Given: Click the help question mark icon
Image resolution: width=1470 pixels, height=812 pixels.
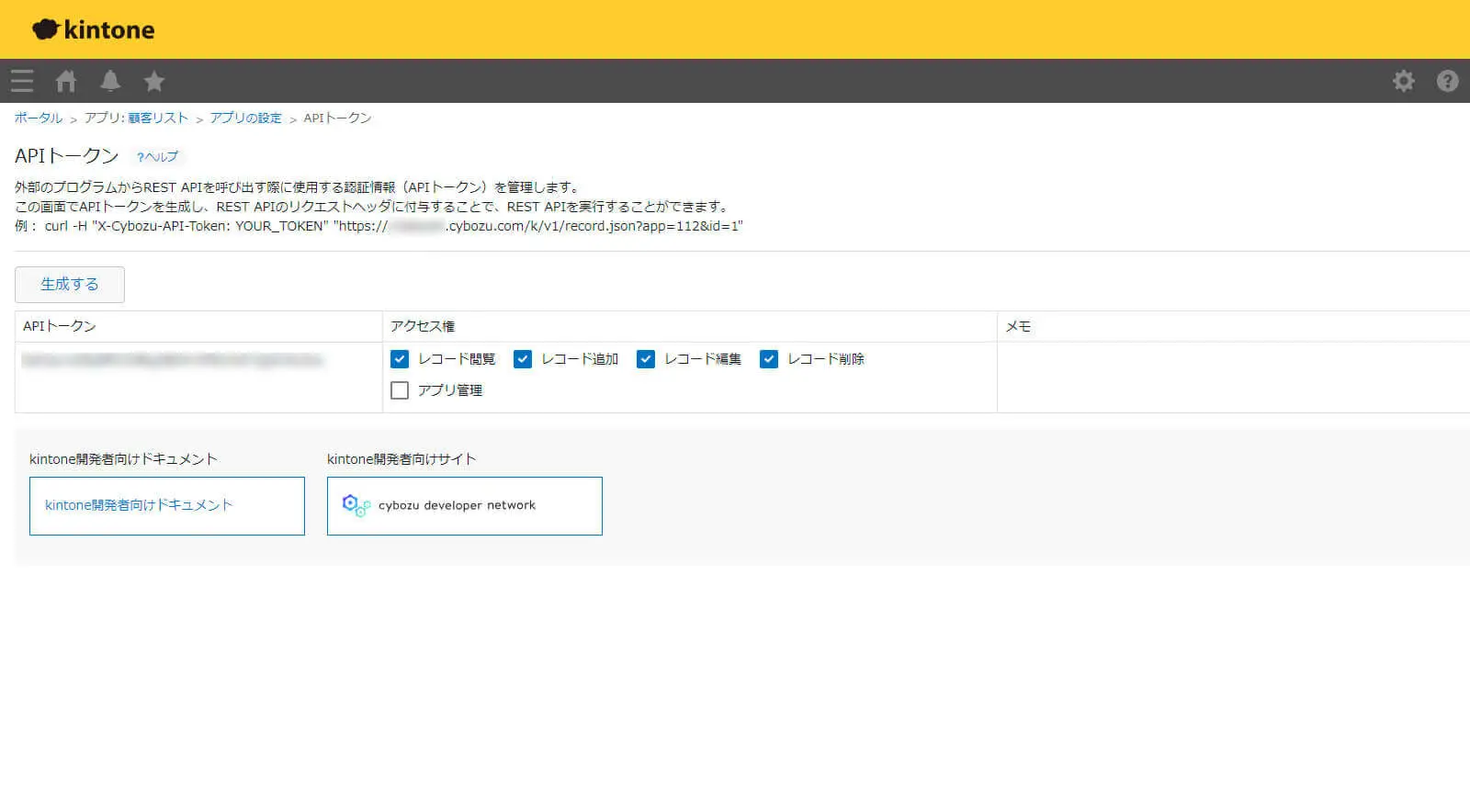Looking at the screenshot, I should click(1447, 81).
